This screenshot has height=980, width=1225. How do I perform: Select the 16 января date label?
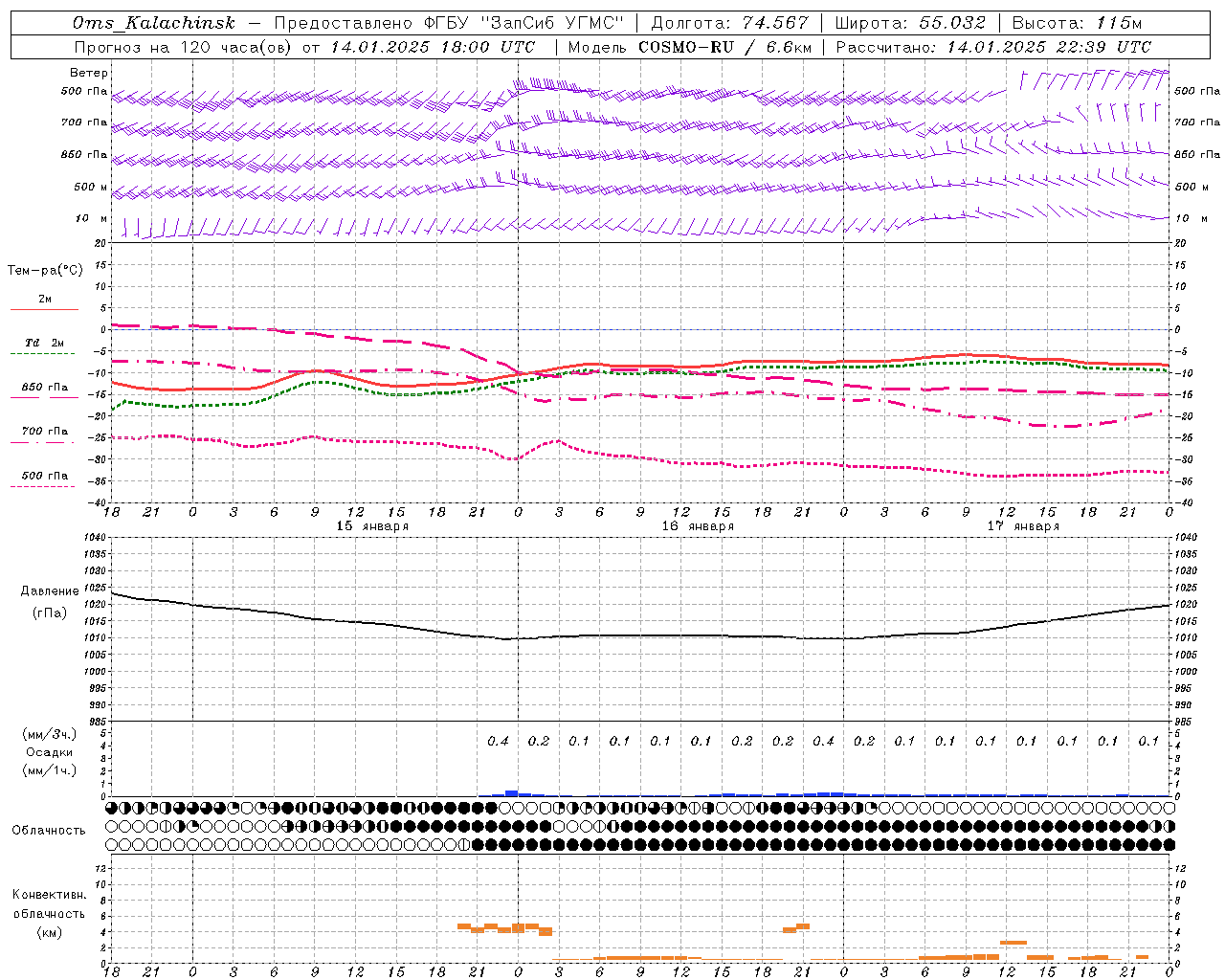click(x=698, y=526)
